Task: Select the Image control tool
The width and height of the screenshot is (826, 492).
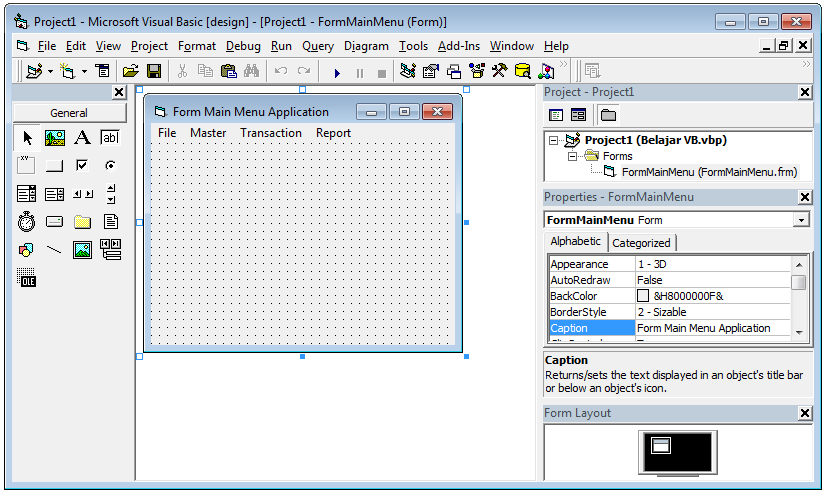Action: point(82,250)
